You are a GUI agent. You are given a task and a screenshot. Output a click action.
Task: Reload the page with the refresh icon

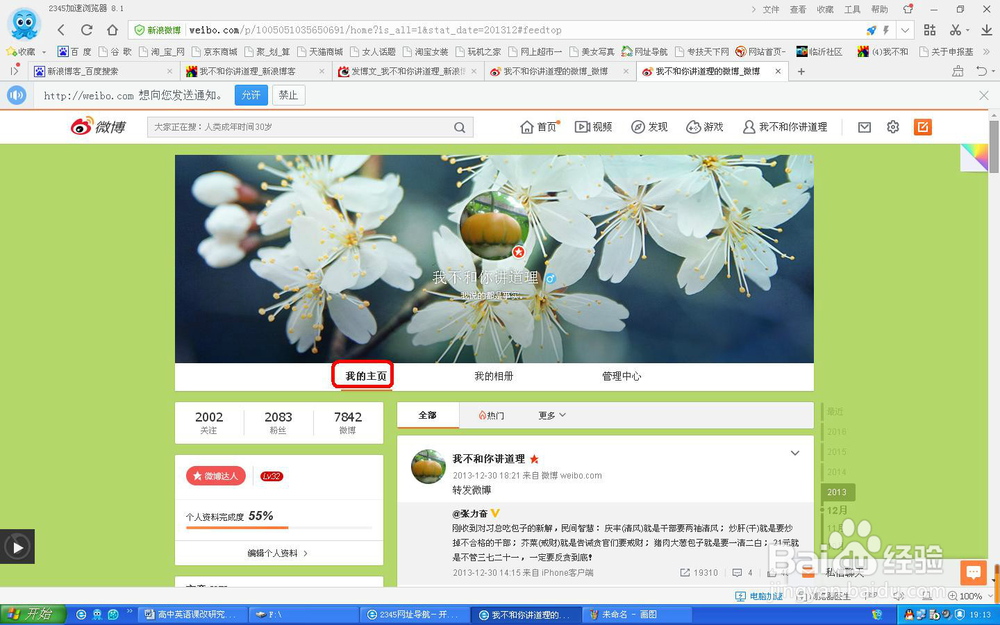[x=87, y=30]
